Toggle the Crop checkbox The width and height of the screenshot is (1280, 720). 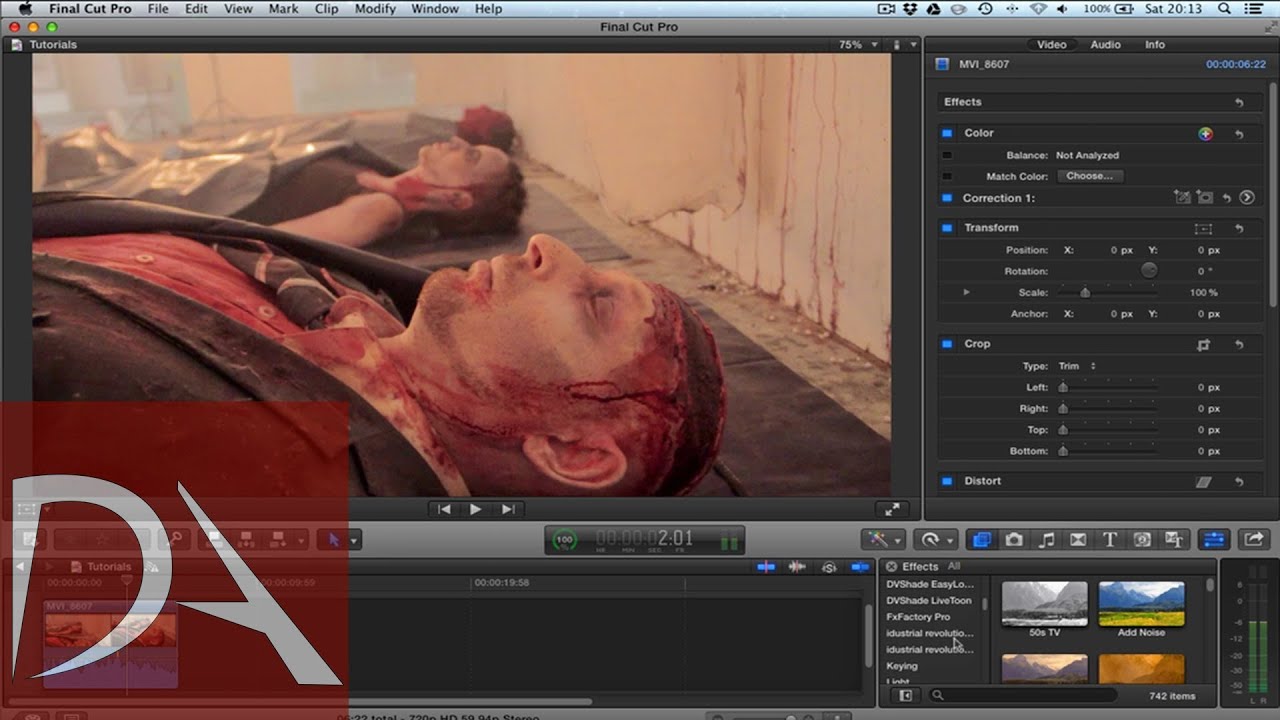946,344
